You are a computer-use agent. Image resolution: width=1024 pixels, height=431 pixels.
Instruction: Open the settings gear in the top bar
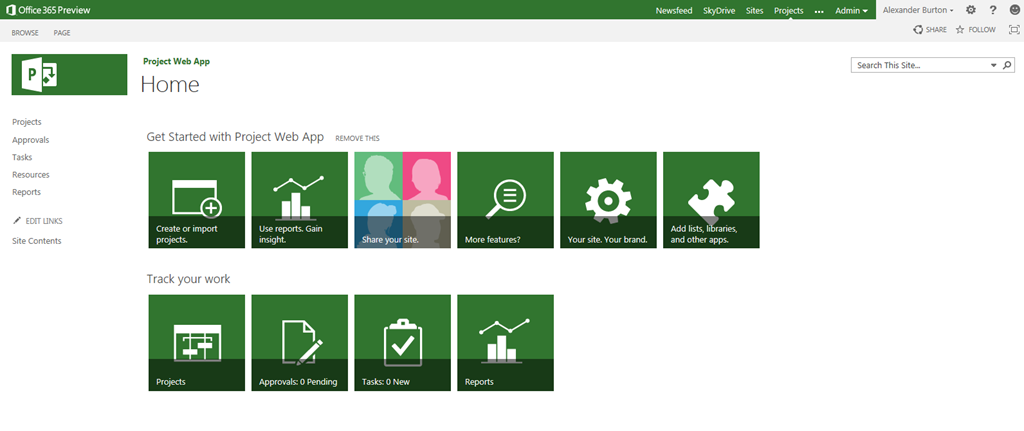tap(970, 10)
